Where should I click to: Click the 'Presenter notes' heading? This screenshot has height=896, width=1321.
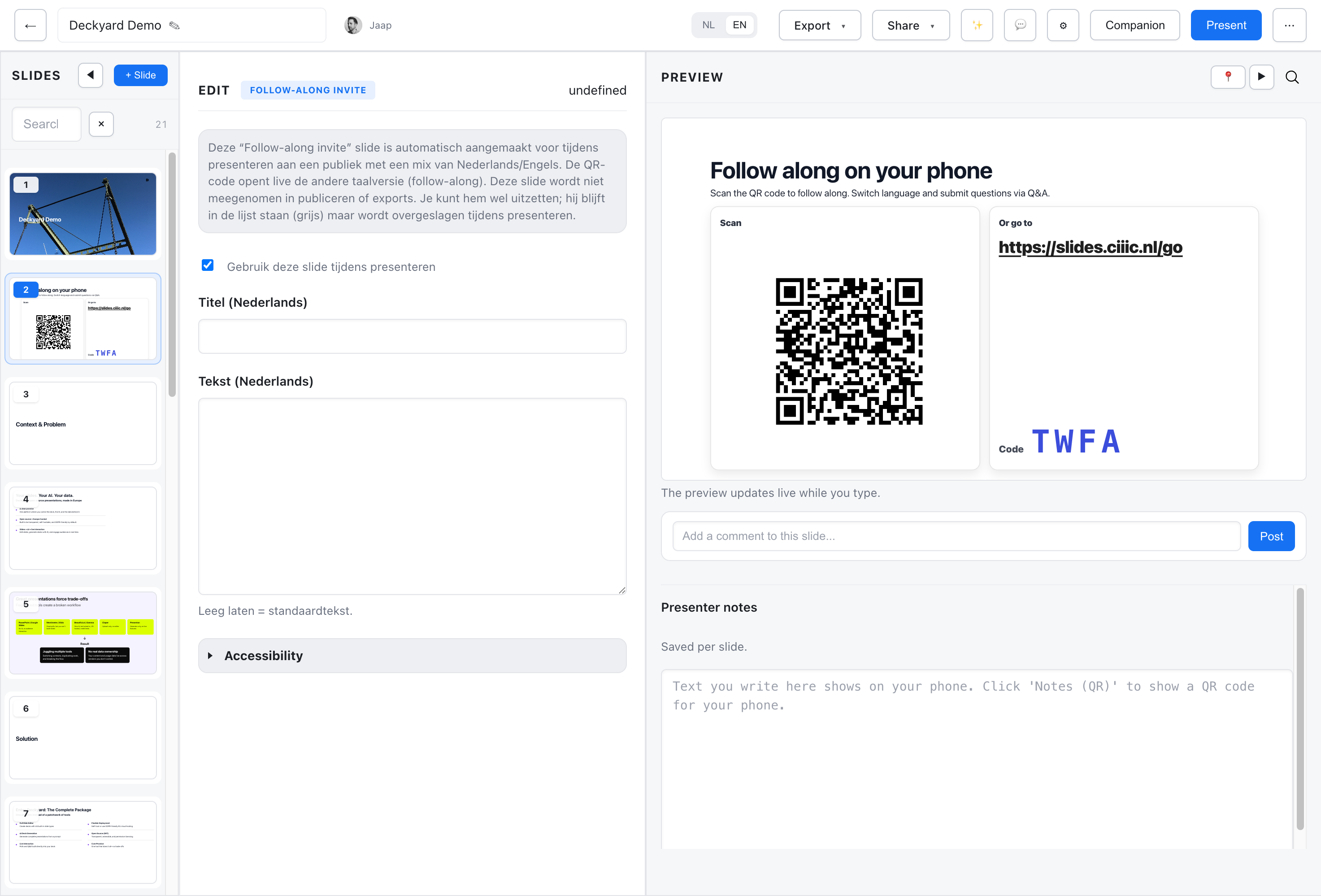[709, 607]
